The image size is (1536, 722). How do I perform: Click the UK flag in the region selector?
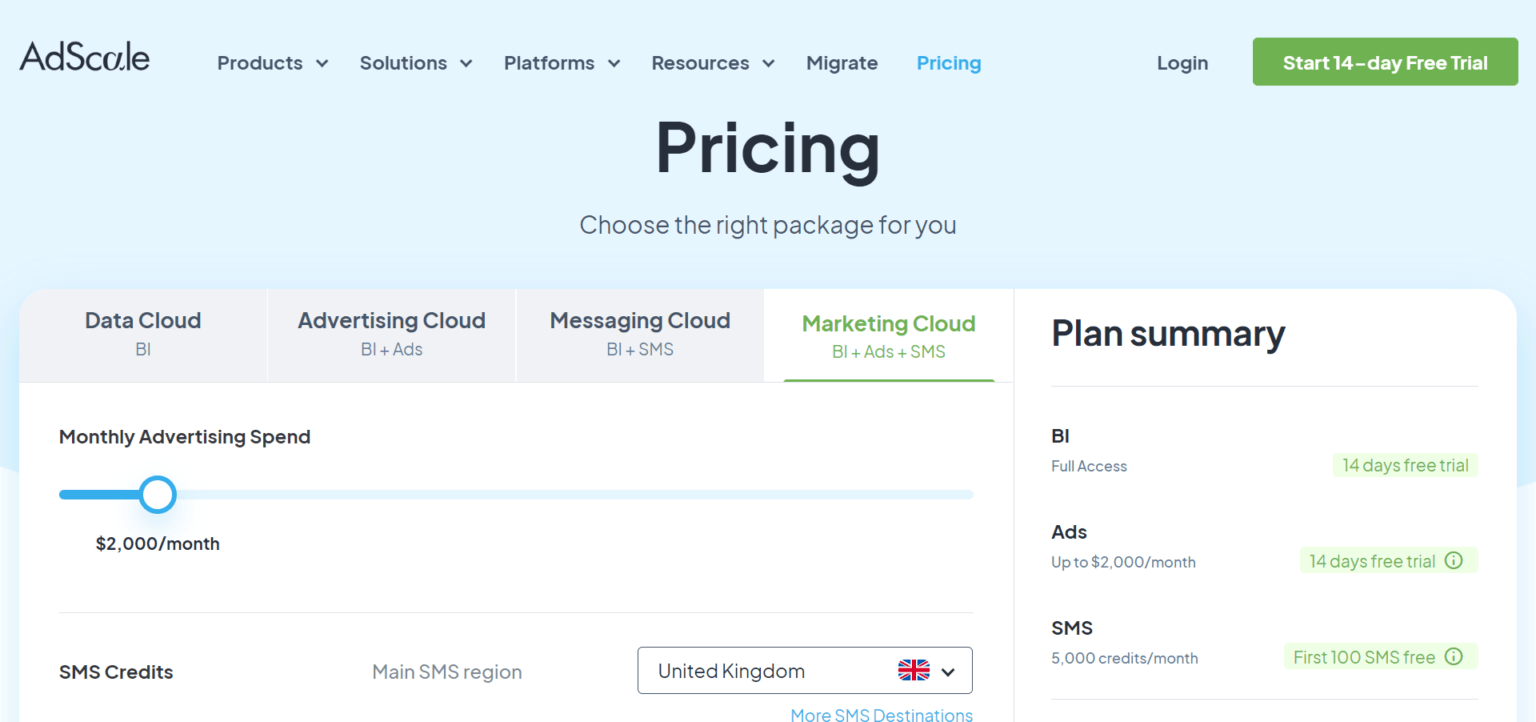912,670
